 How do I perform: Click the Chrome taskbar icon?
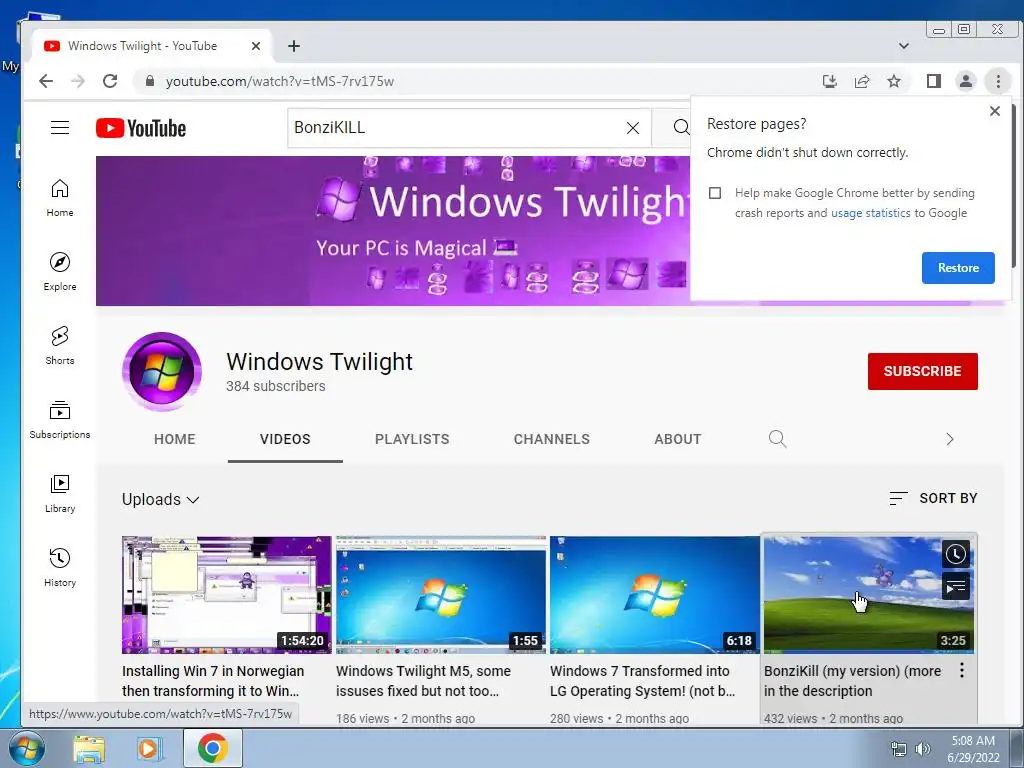point(212,748)
